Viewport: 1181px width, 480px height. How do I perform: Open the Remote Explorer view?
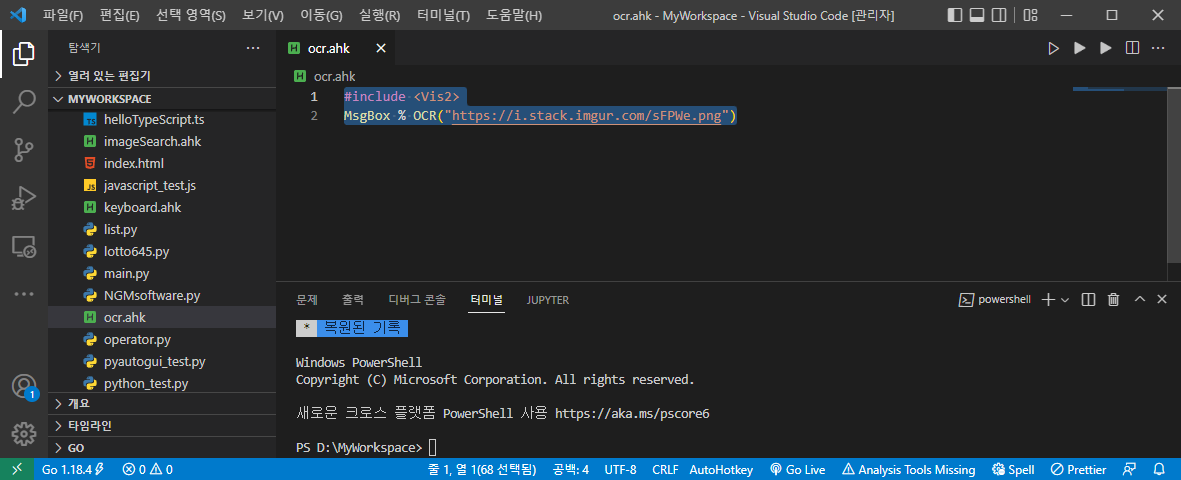(x=23, y=246)
